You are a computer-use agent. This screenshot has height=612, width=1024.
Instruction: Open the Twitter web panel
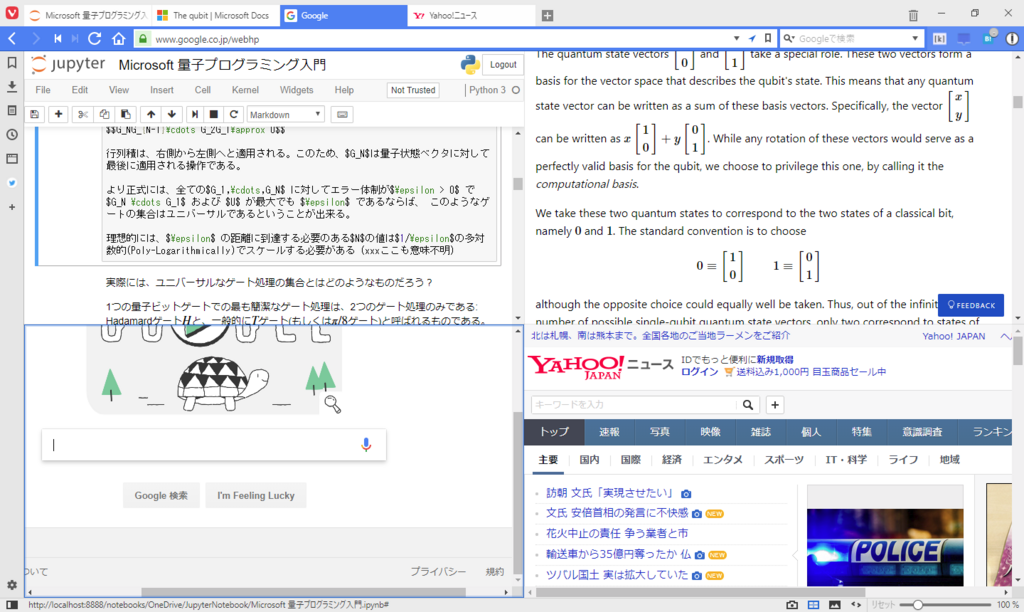point(12,183)
